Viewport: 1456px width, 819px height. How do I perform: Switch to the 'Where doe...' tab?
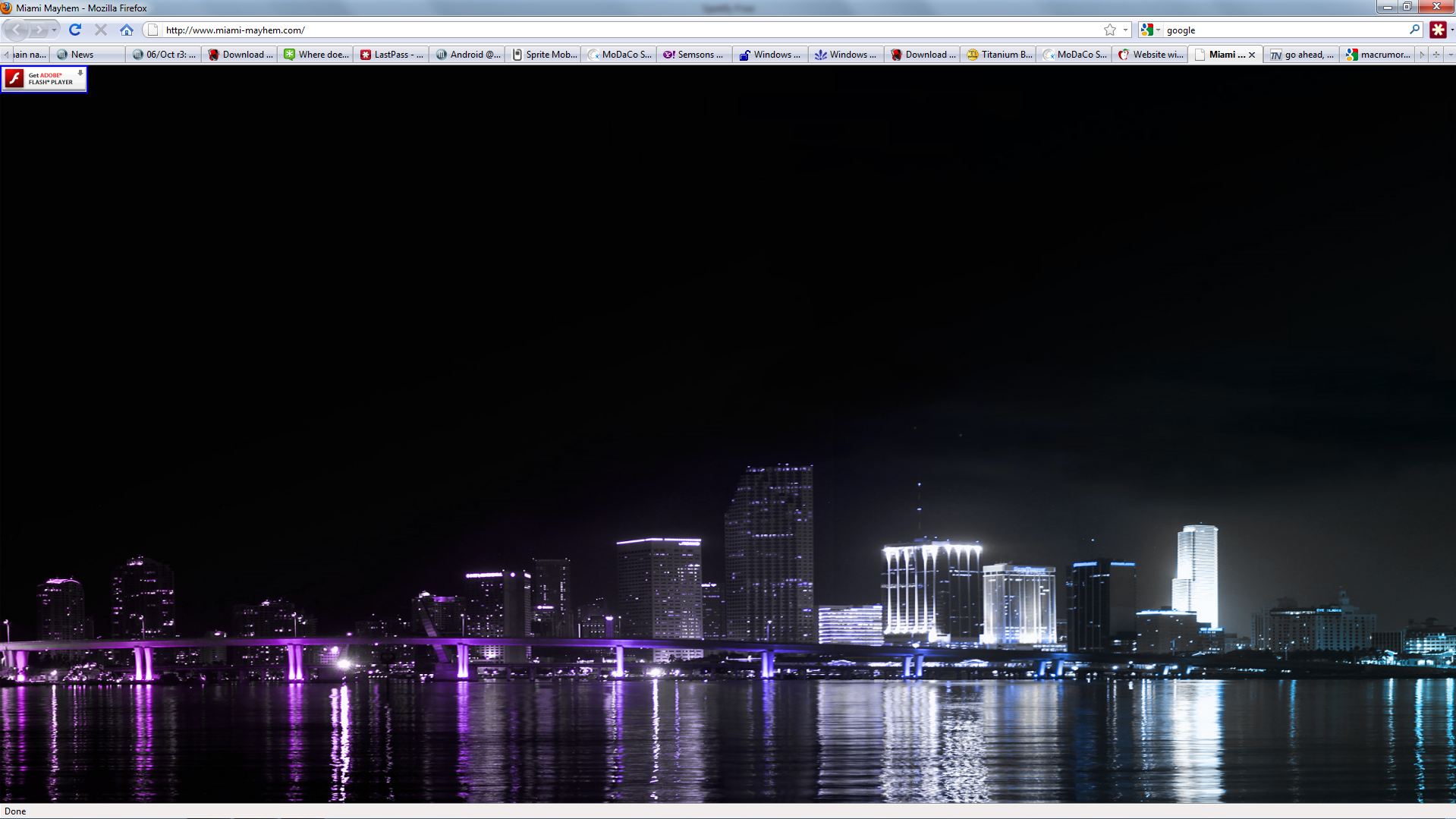coord(316,55)
